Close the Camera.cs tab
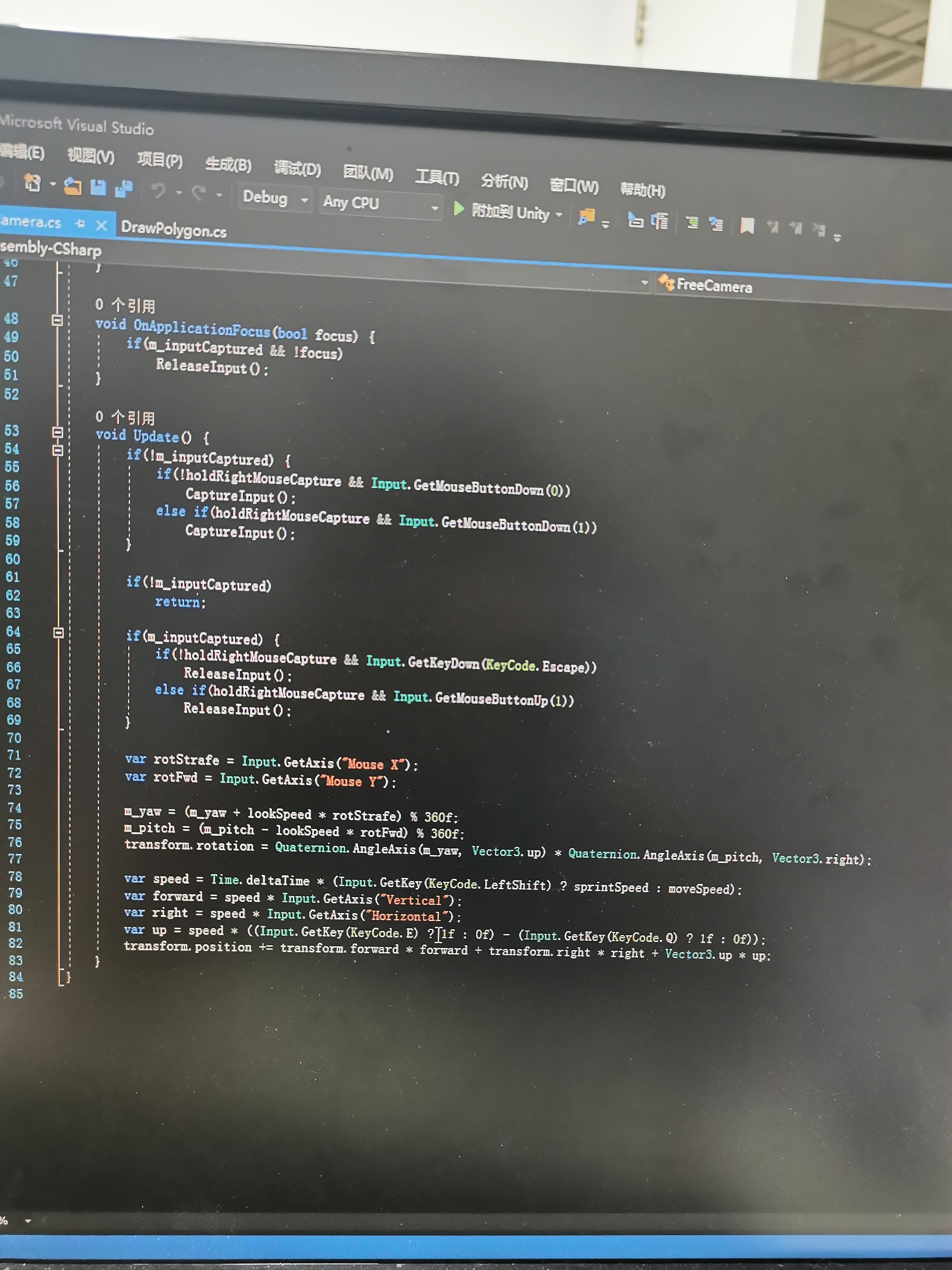Viewport: 952px width, 1270px height. tap(102, 225)
